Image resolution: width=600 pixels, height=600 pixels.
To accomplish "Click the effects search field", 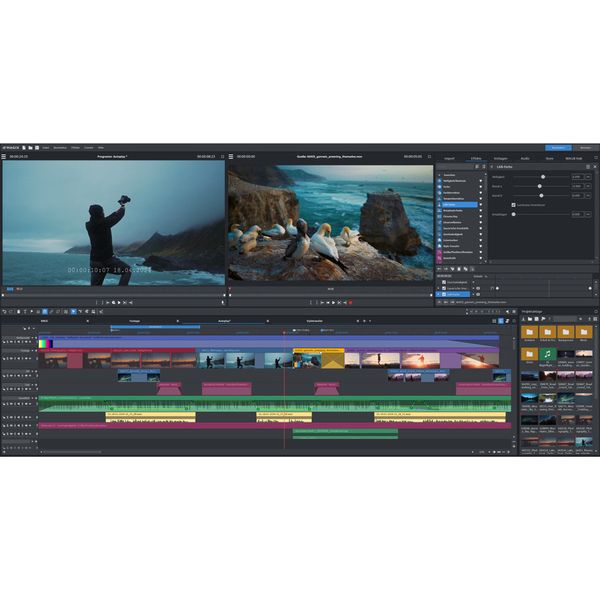I will pyautogui.click(x=455, y=167).
